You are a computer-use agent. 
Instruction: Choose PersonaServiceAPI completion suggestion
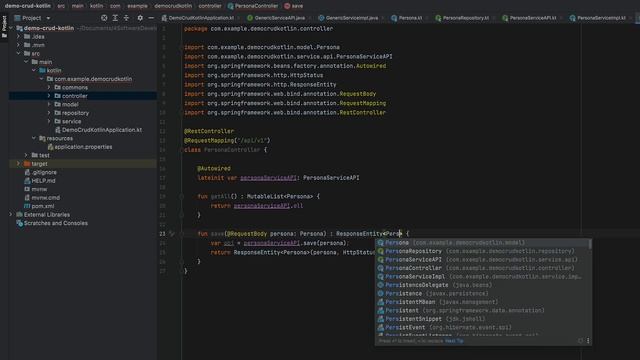pos(482,260)
